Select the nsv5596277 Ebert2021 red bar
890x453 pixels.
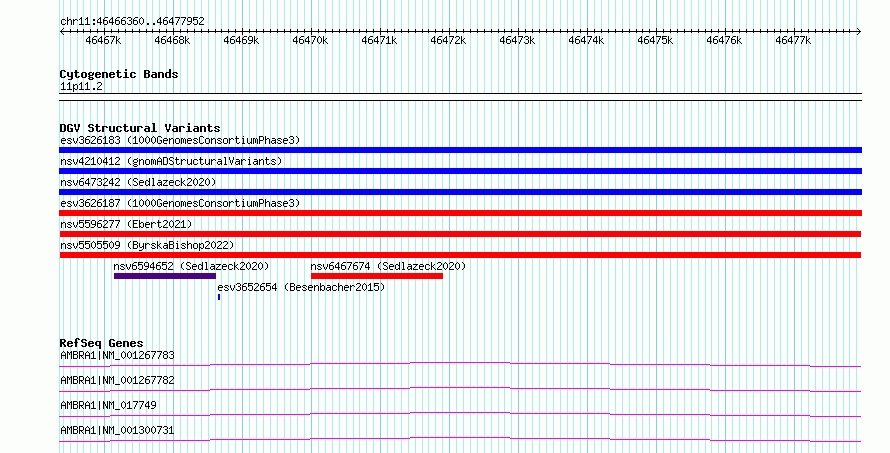coord(460,234)
